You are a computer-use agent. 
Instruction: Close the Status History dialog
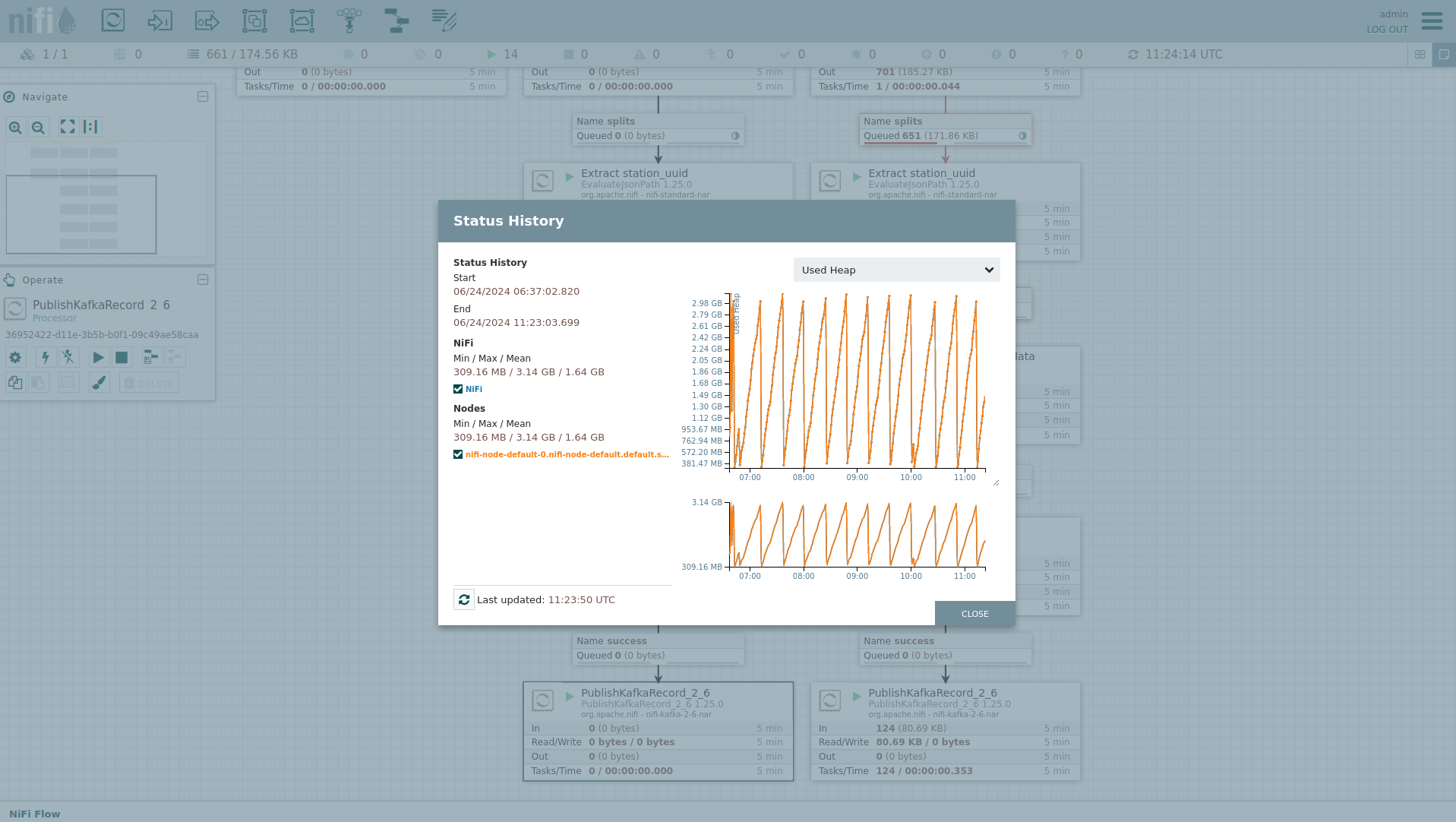click(x=974, y=614)
